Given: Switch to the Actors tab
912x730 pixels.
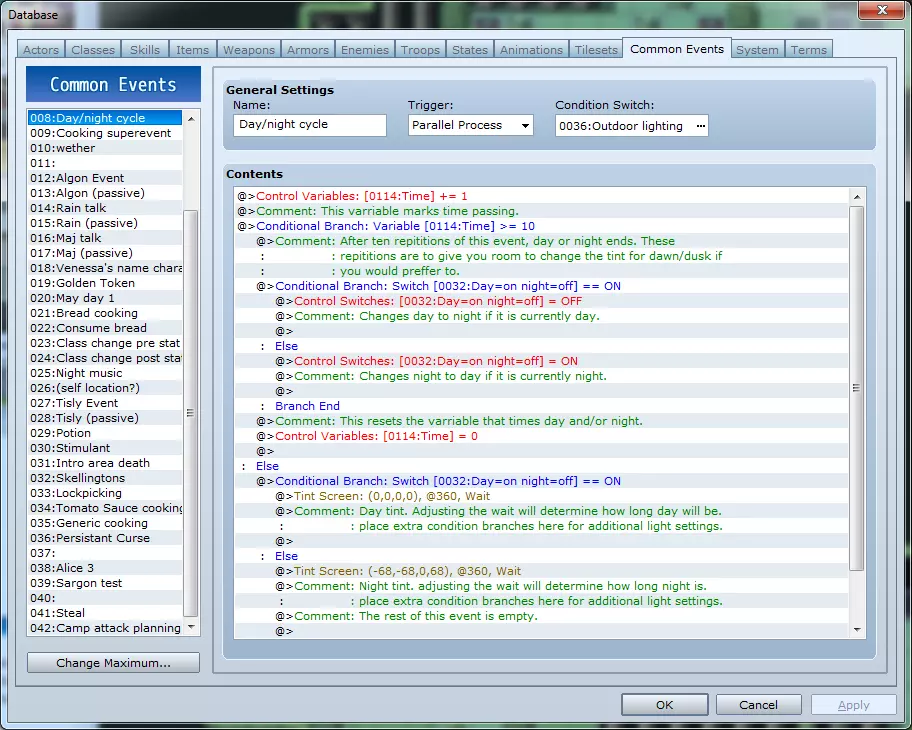Looking at the screenshot, I should (x=41, y=50).
